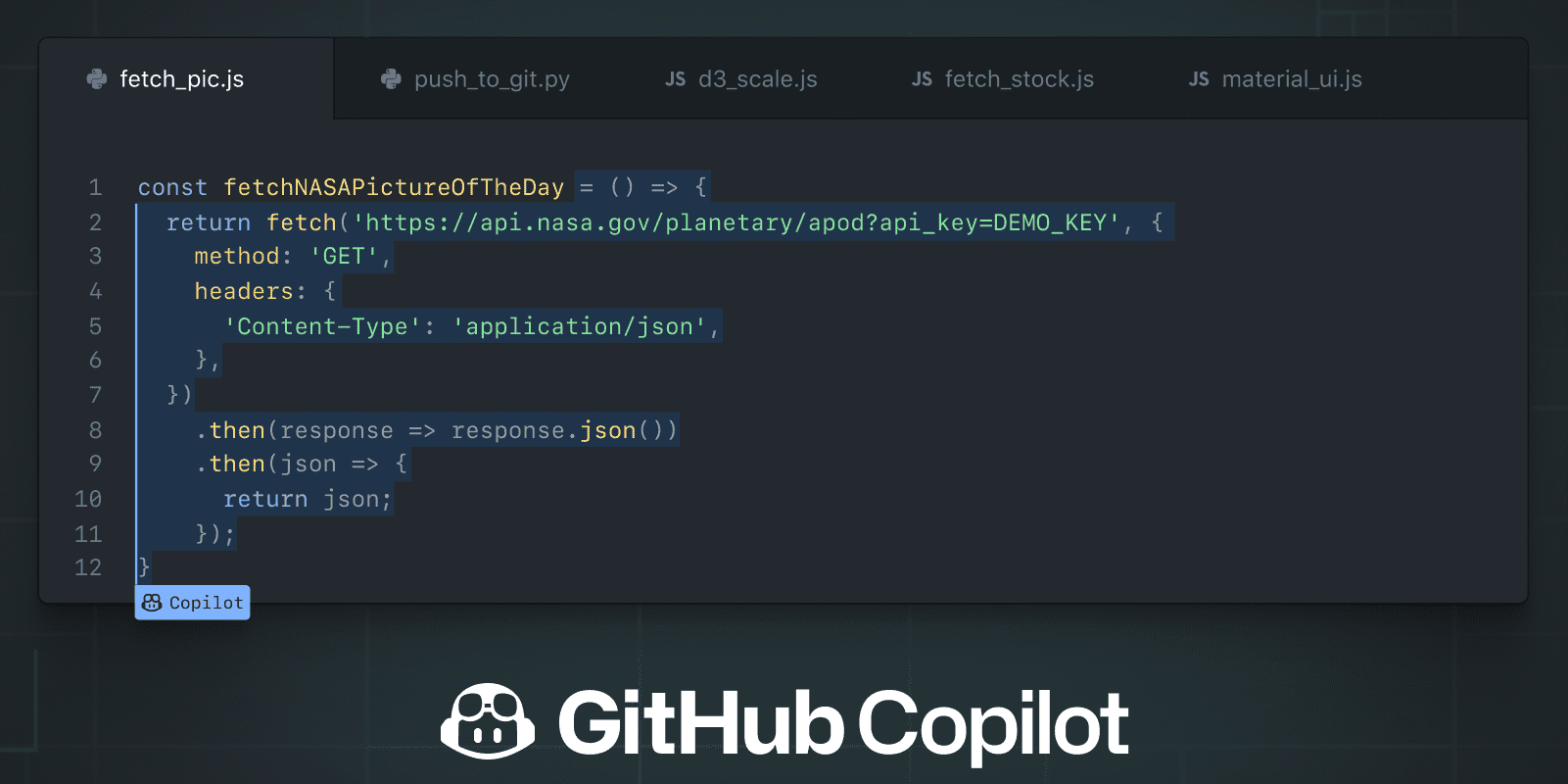The width and height of the screenshot is (1568, 784).
Task: Click the Copilot robot icon in the badge
Action: (153, 602)
